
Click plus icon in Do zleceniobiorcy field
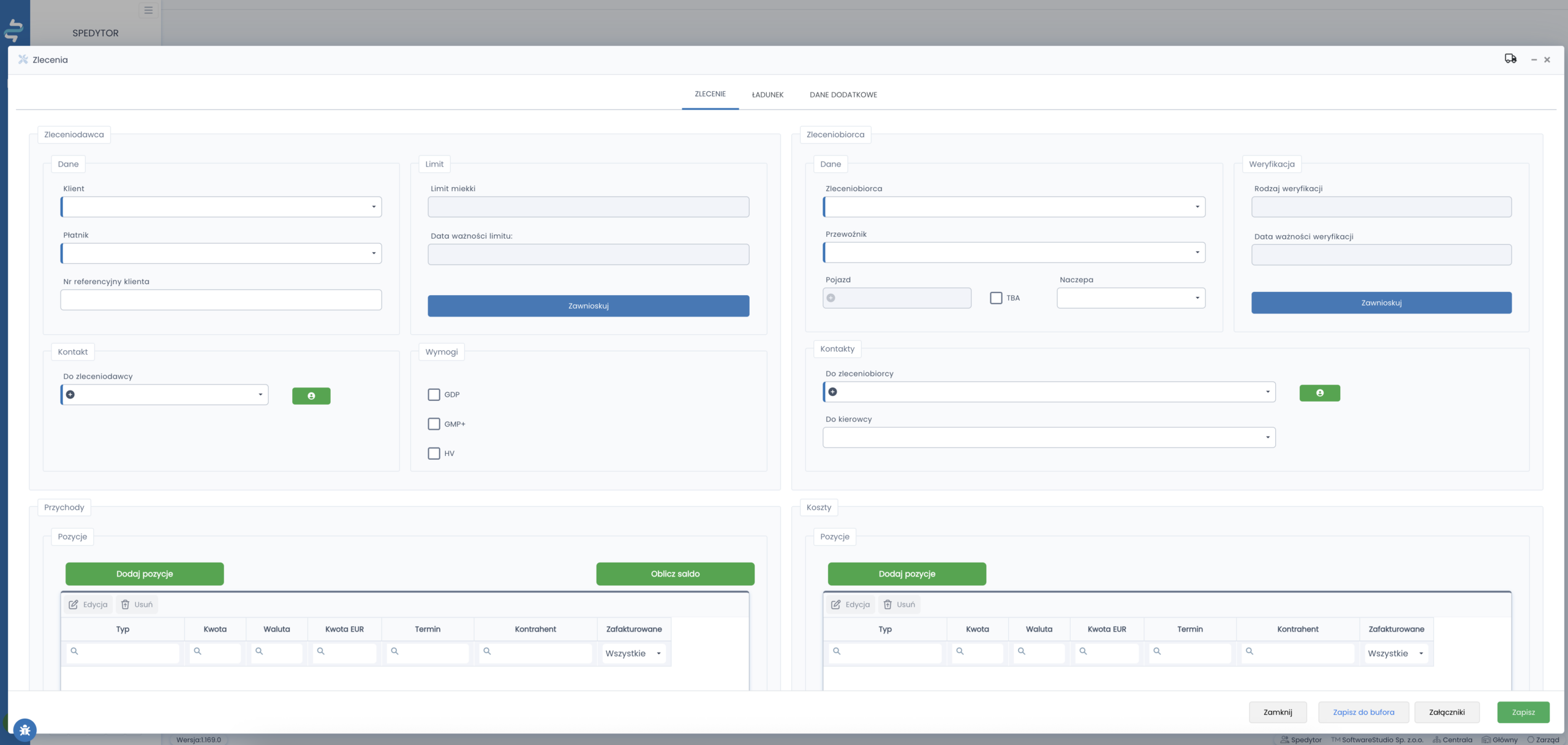point(832,392)
